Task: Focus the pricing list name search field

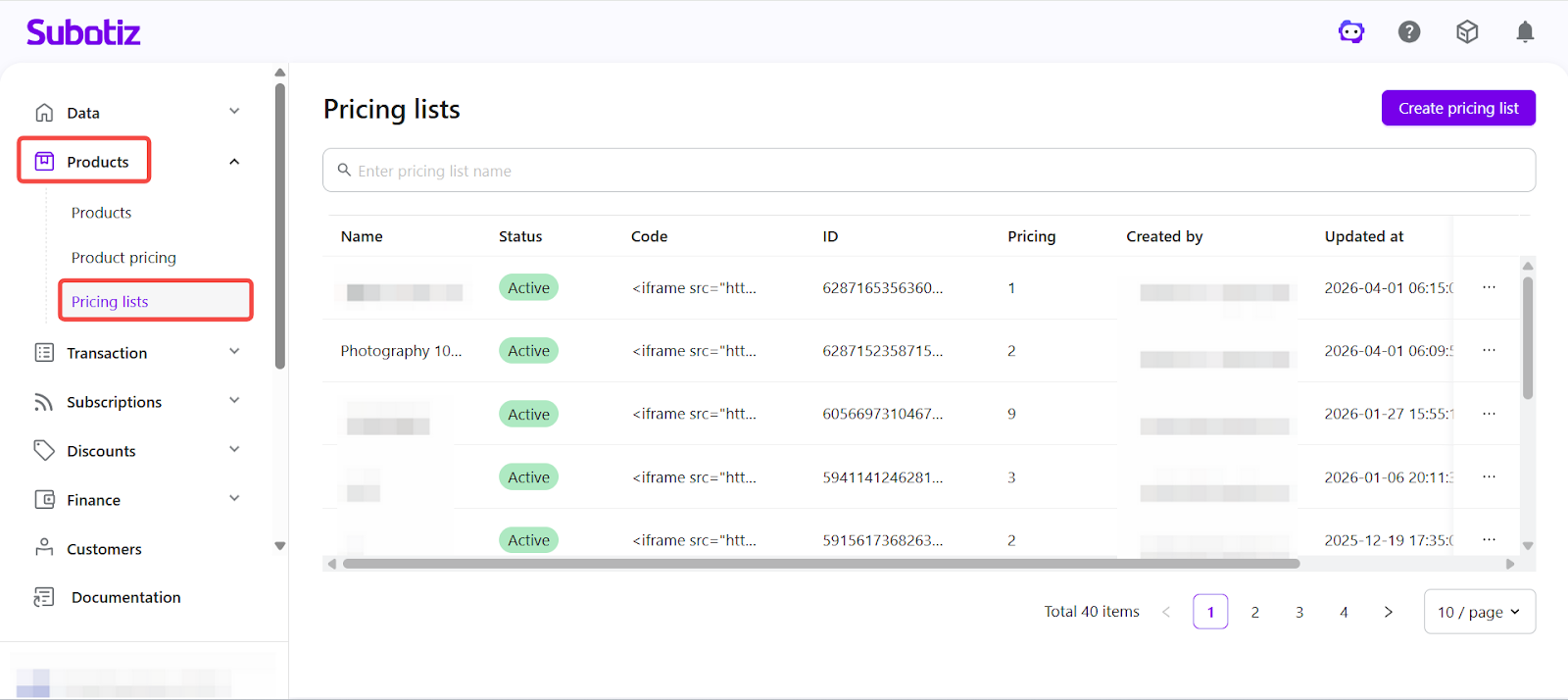Action: 928,171
